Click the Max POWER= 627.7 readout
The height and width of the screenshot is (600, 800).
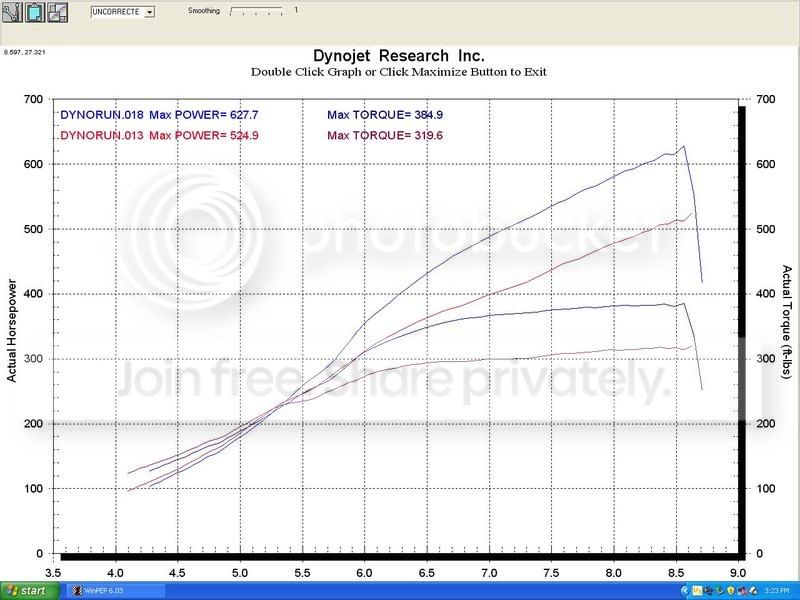[x=204, y=115]
